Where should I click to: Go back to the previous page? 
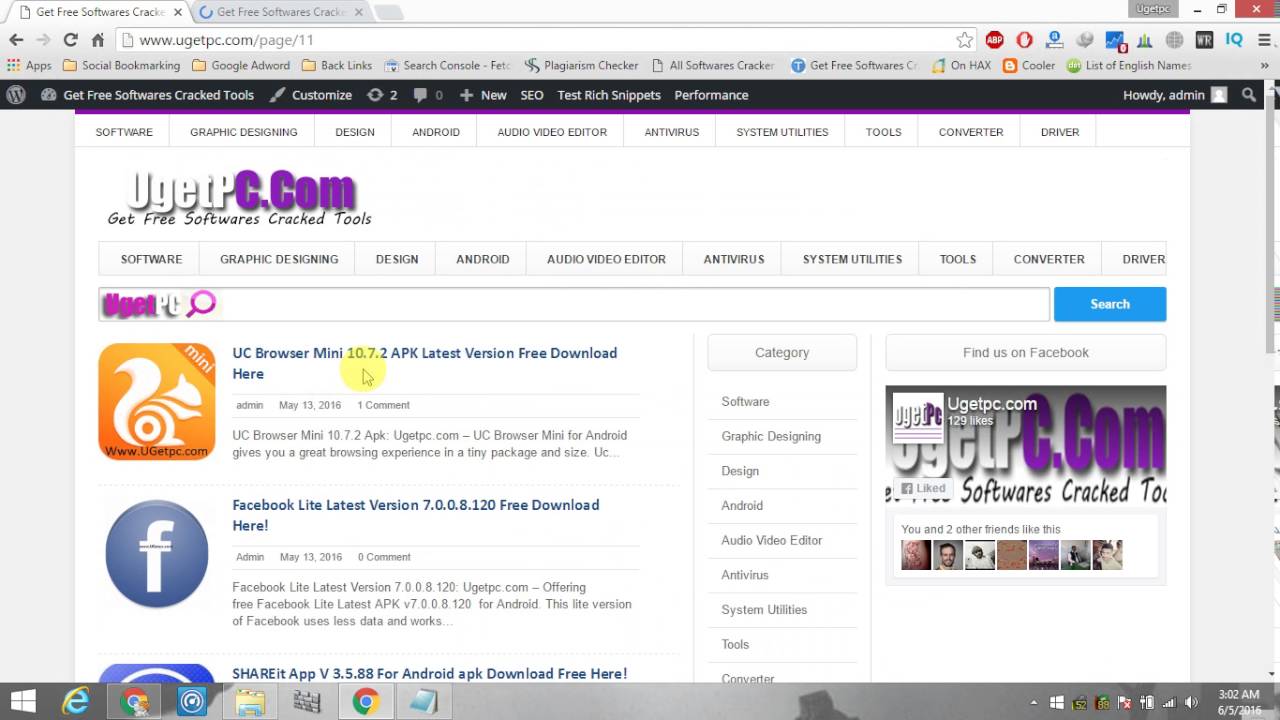pos(16,40)
